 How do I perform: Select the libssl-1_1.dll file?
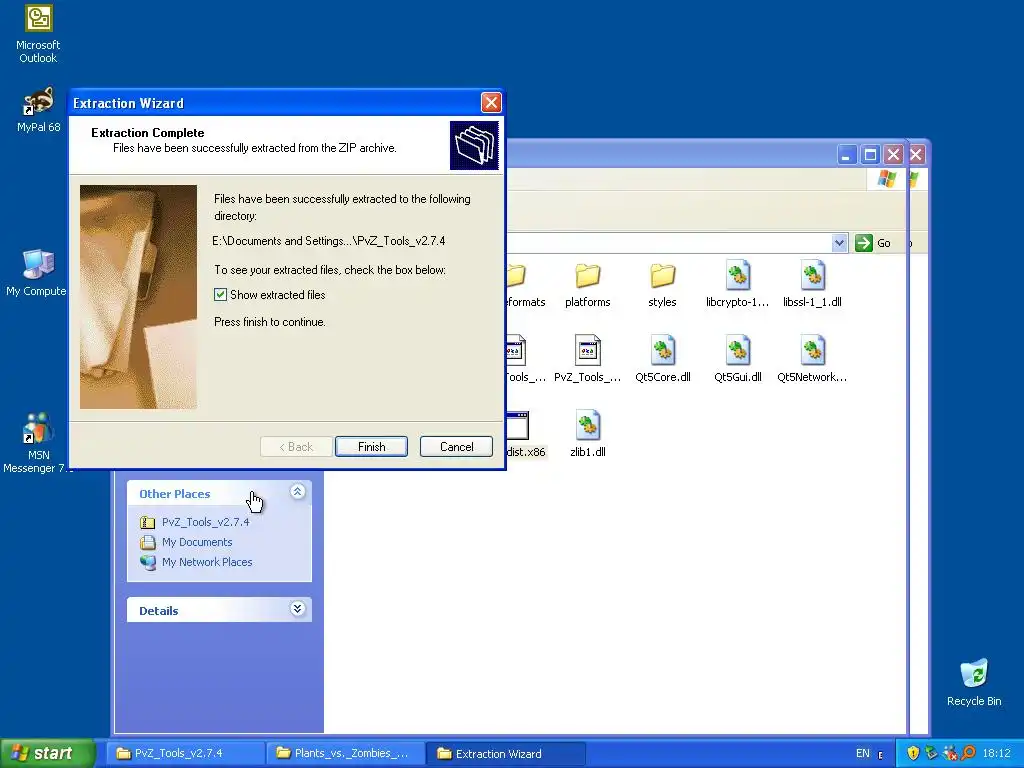point(812,284)
